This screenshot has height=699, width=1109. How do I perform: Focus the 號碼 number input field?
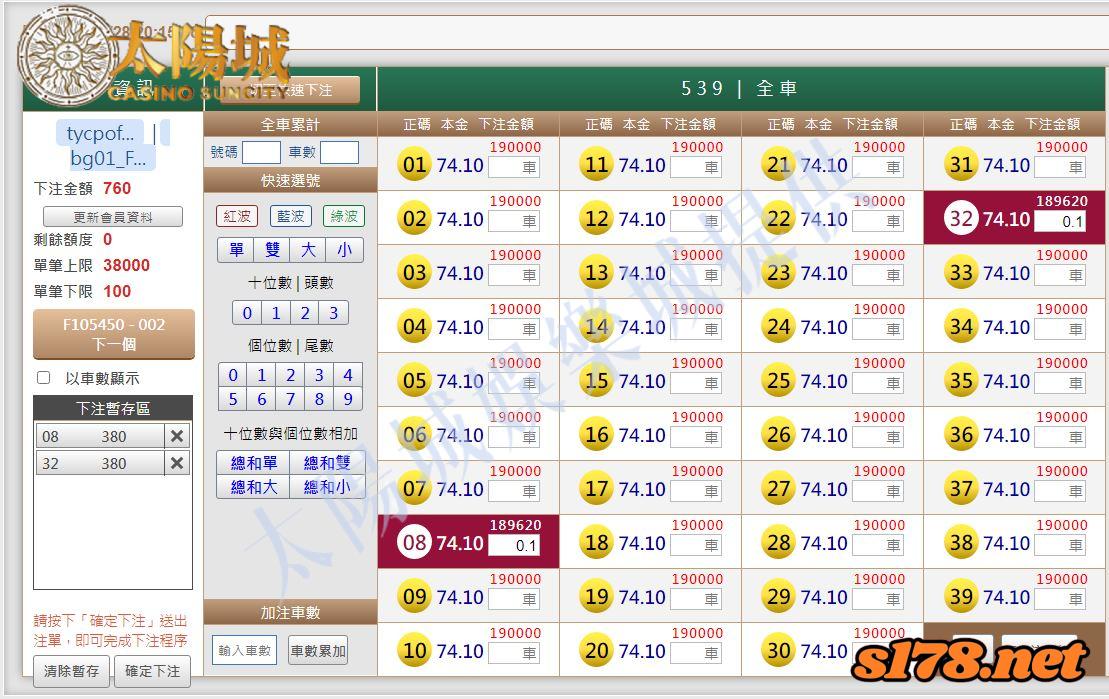click(261, 152)
